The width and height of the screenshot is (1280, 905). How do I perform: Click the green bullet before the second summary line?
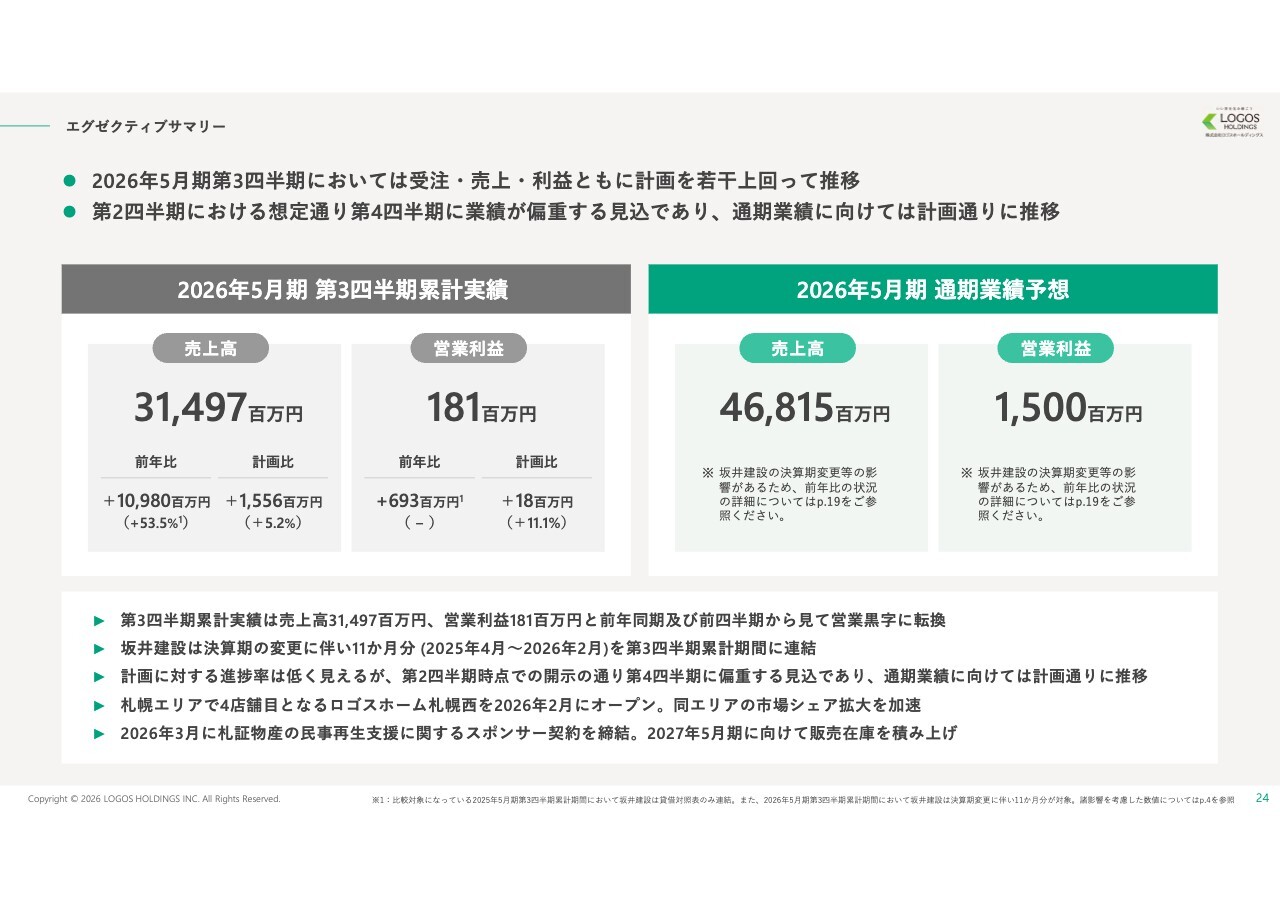[70, 212]
